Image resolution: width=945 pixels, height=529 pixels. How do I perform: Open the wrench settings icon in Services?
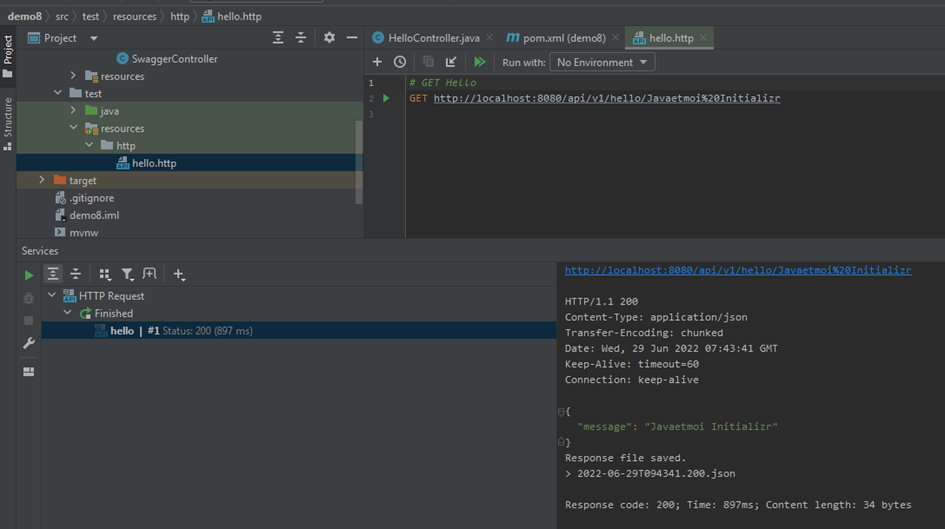[28, 343]
